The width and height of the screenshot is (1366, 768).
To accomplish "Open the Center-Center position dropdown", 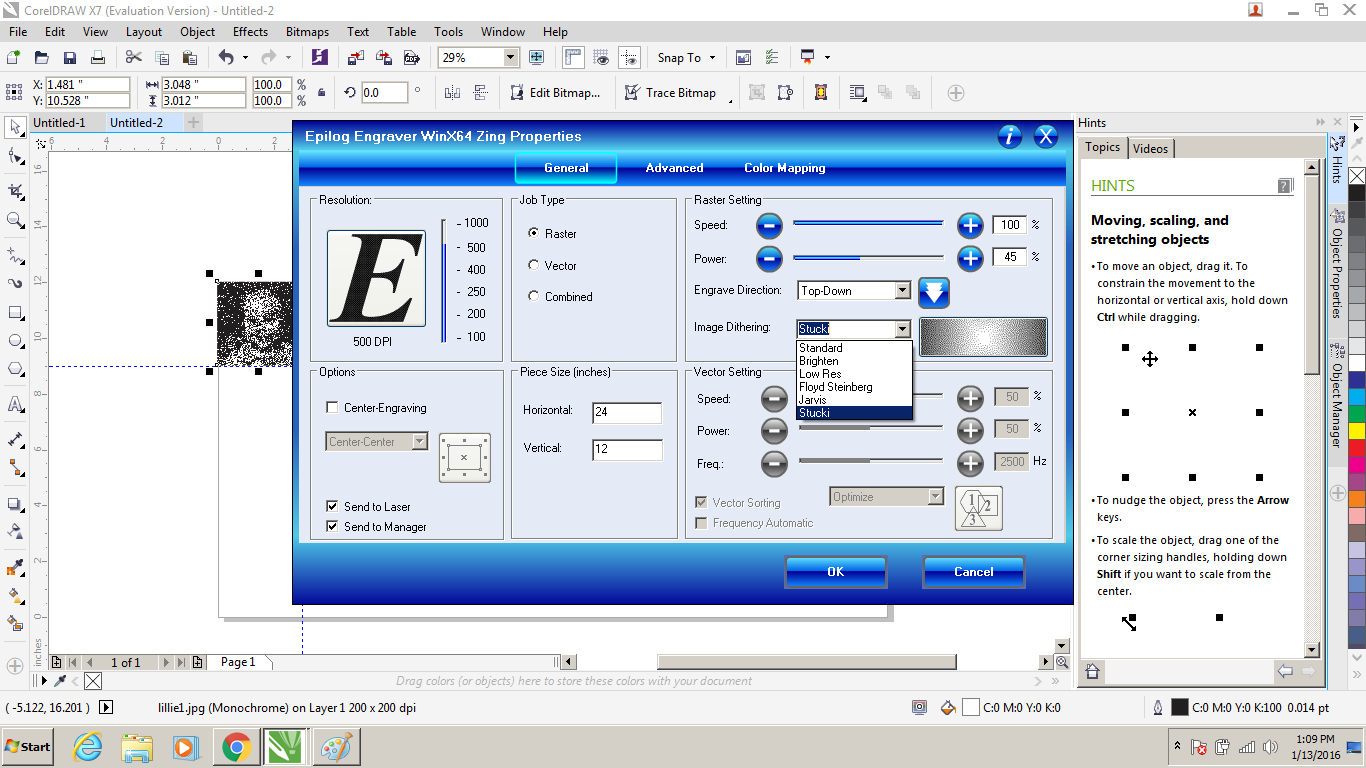I will [420, 441].
